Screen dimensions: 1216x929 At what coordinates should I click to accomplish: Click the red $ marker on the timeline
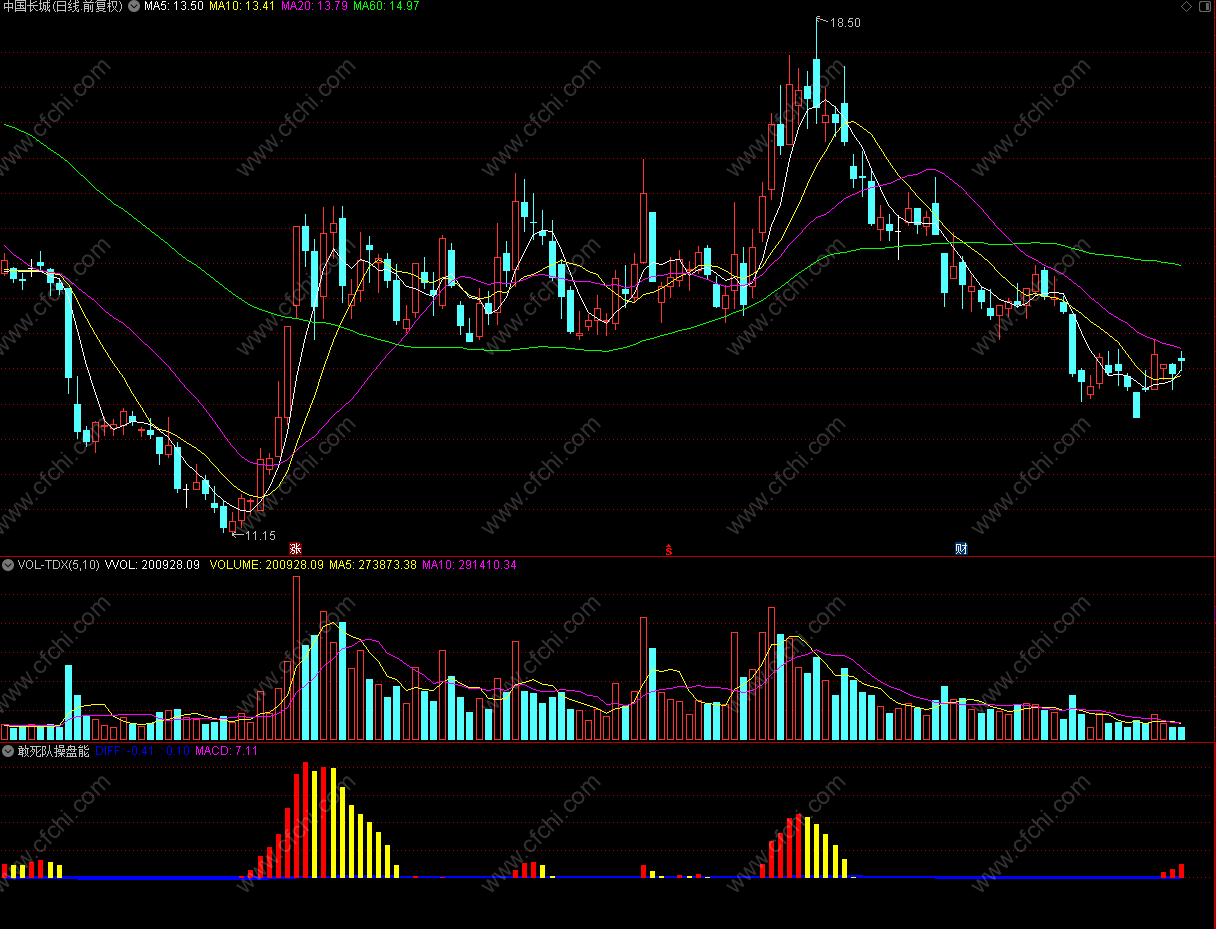click(x=669, y=548)
